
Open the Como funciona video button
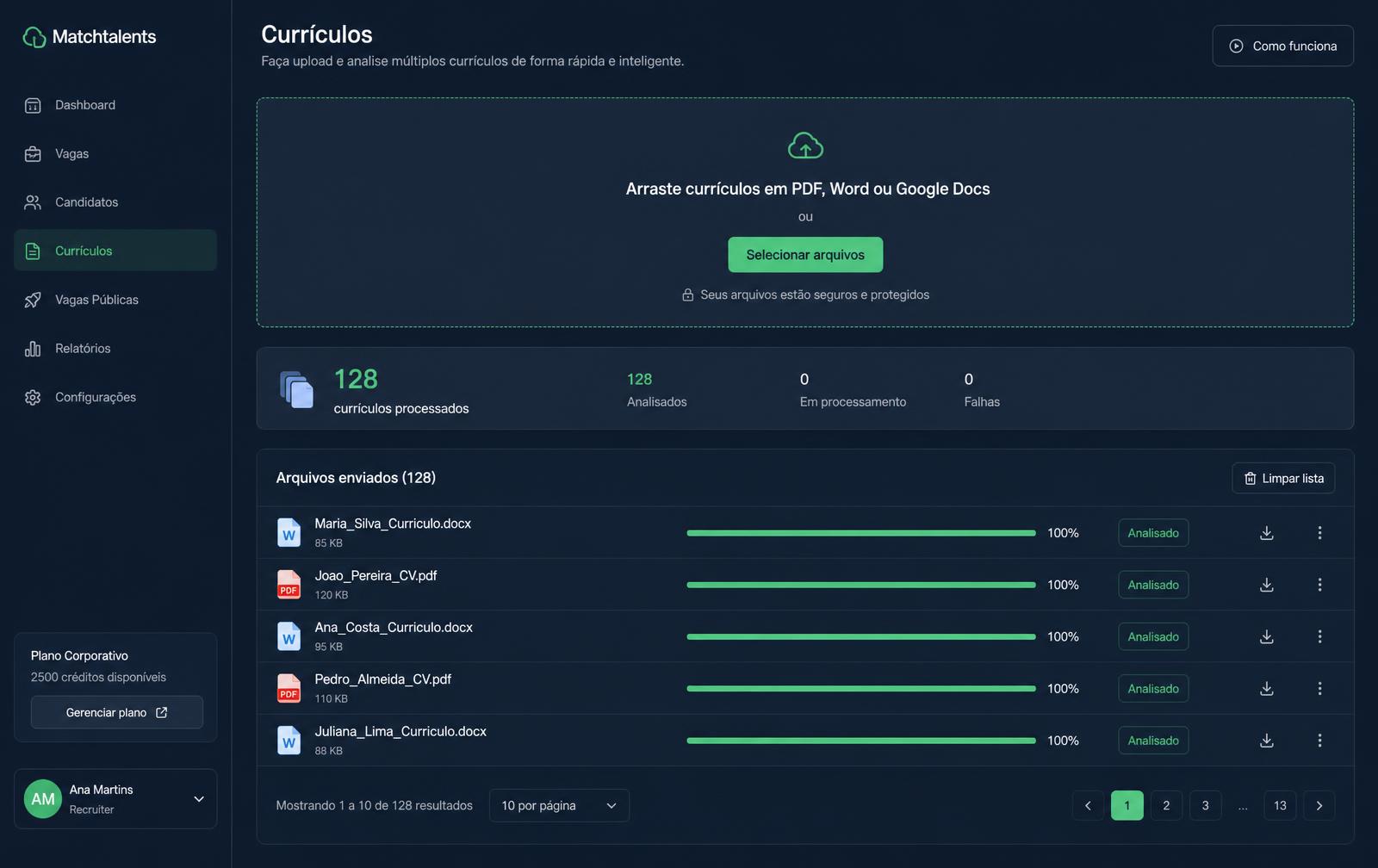click(x=1283, y=46)
